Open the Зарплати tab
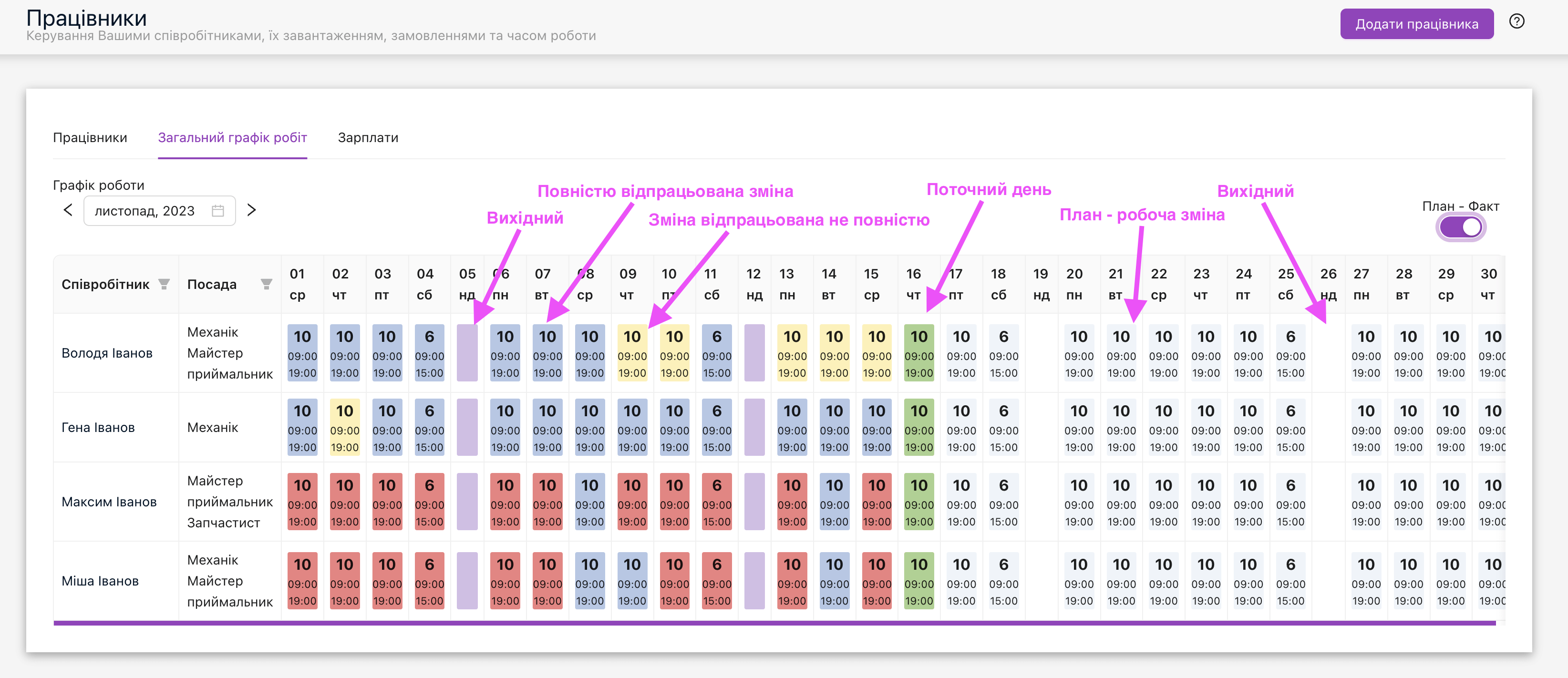Image resolution: width=1568 pixels, height=678 pixels. [x=368, y=137]
